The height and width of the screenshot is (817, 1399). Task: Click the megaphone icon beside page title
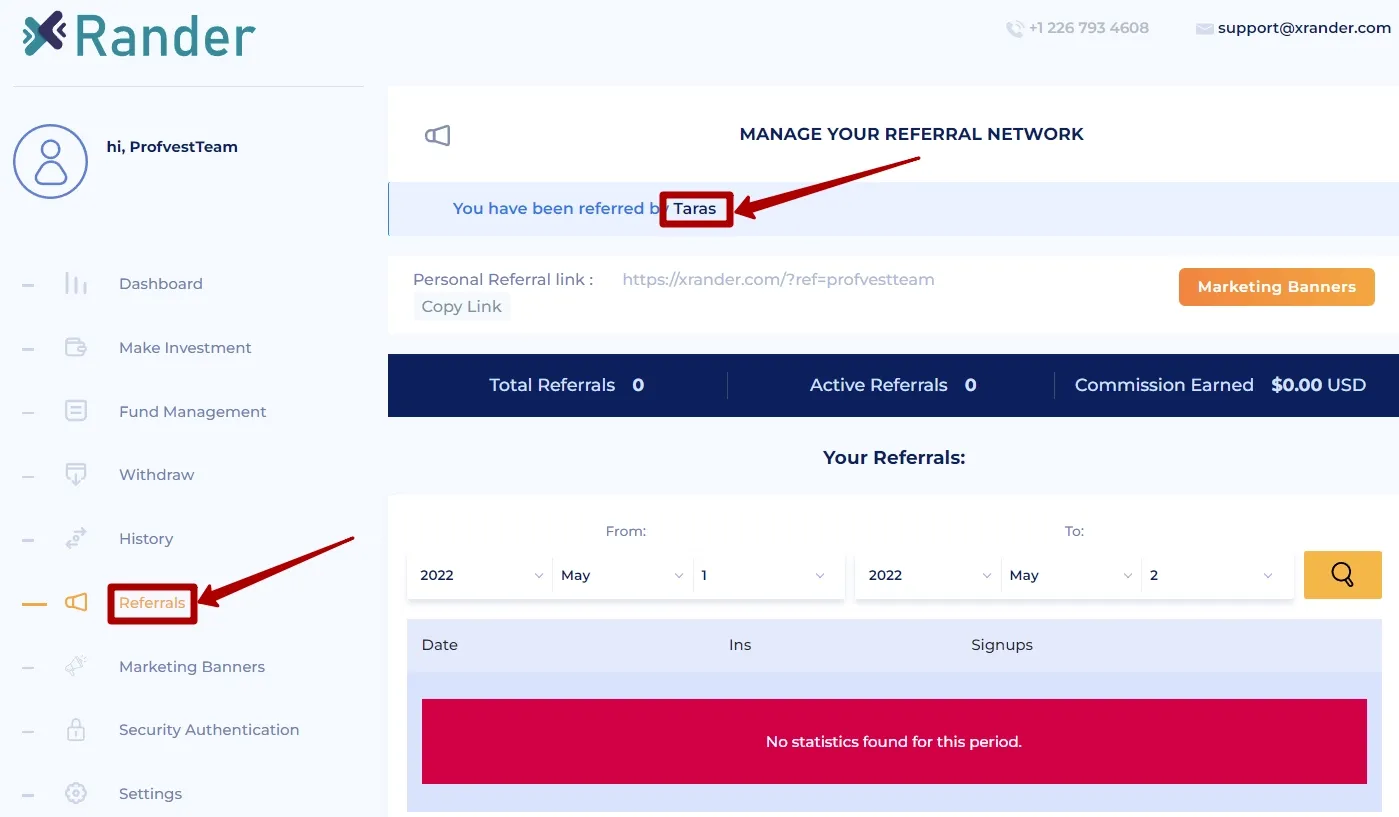coord(438,135)
